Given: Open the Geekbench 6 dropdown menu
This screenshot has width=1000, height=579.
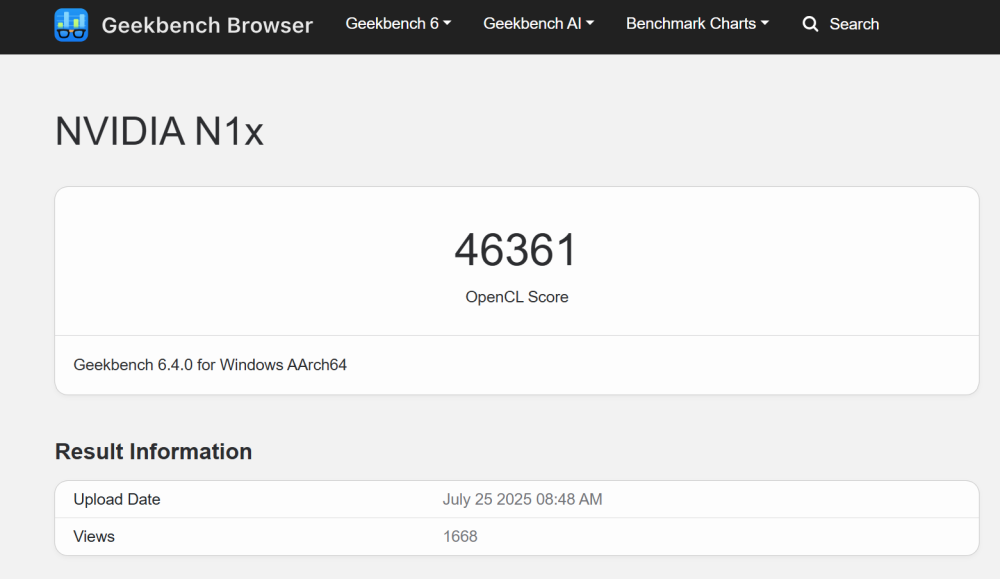Looking at the screenshot, I should [x=398, y=24].
